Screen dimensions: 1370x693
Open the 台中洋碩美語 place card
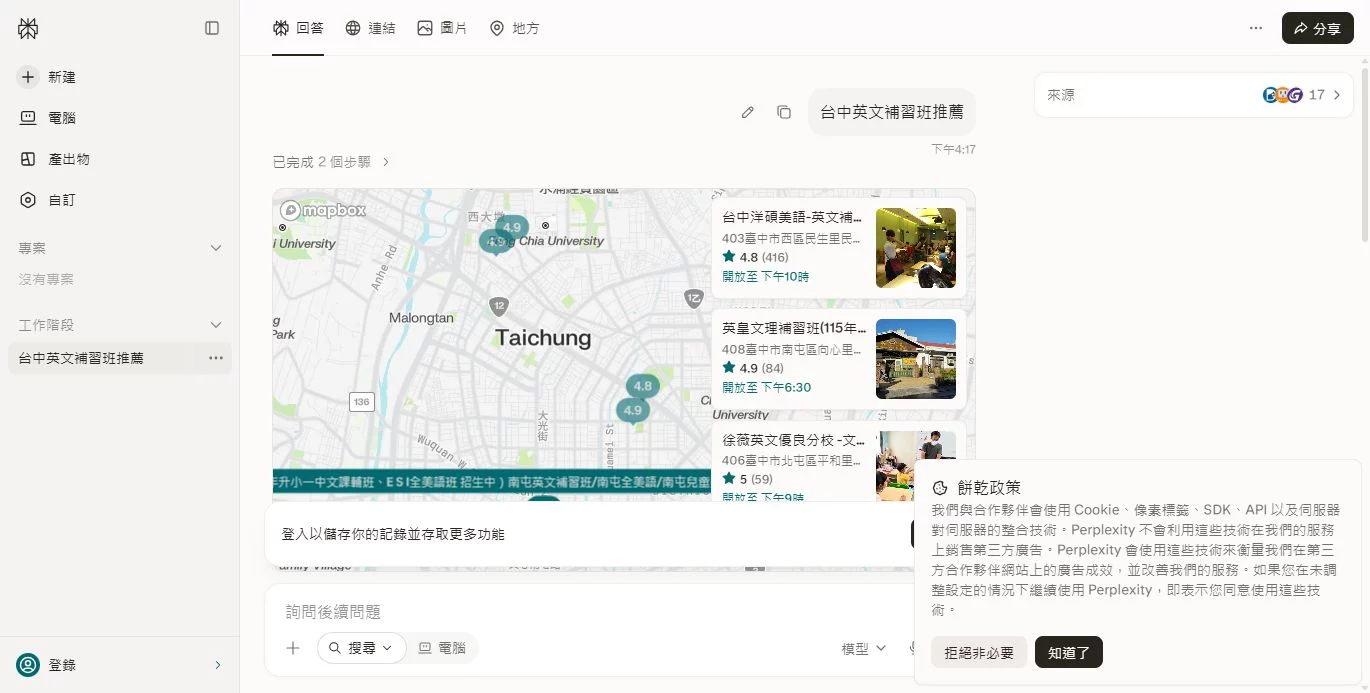coord(838,248)
